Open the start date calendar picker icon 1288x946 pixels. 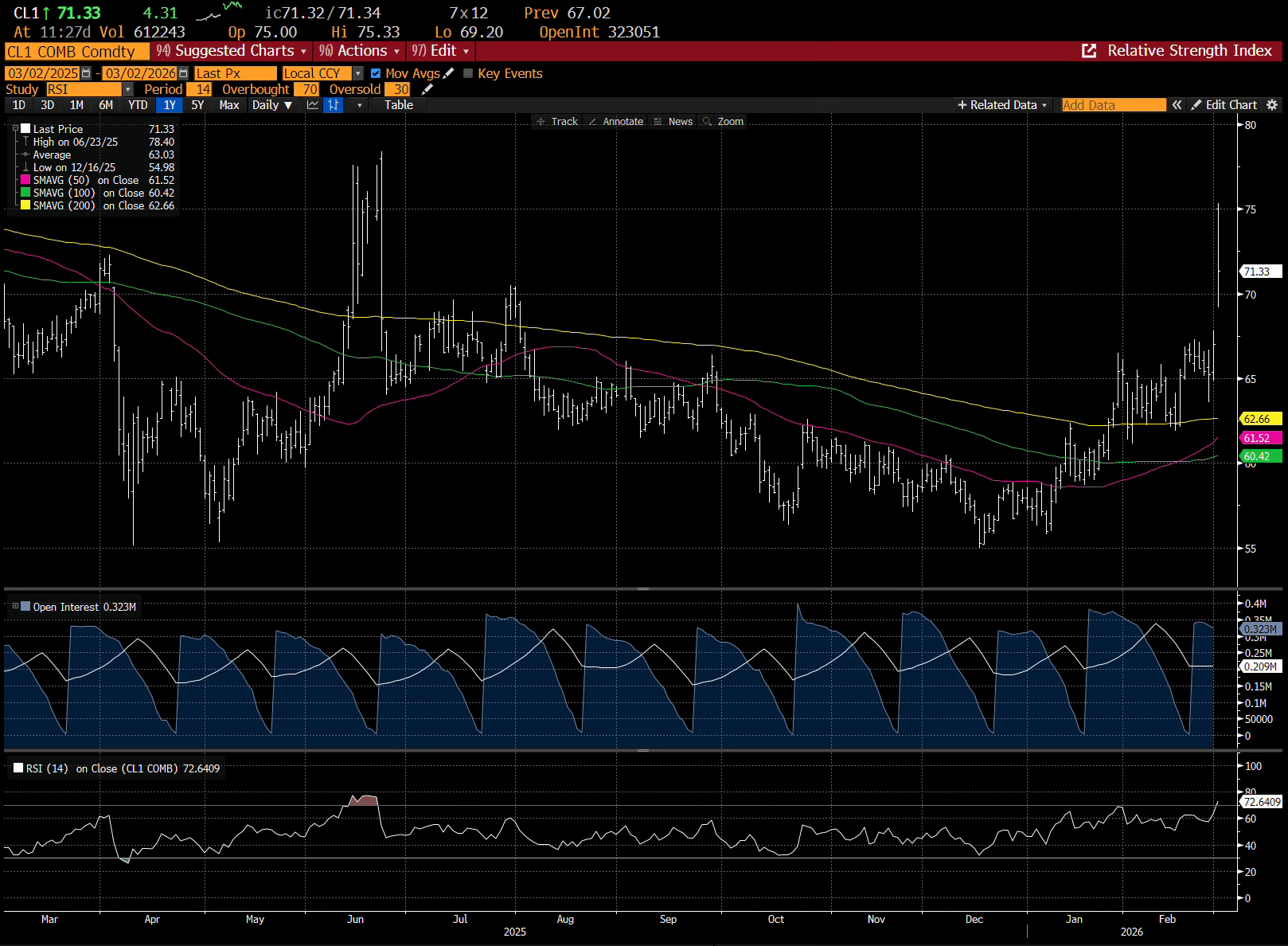coord(86,73)
